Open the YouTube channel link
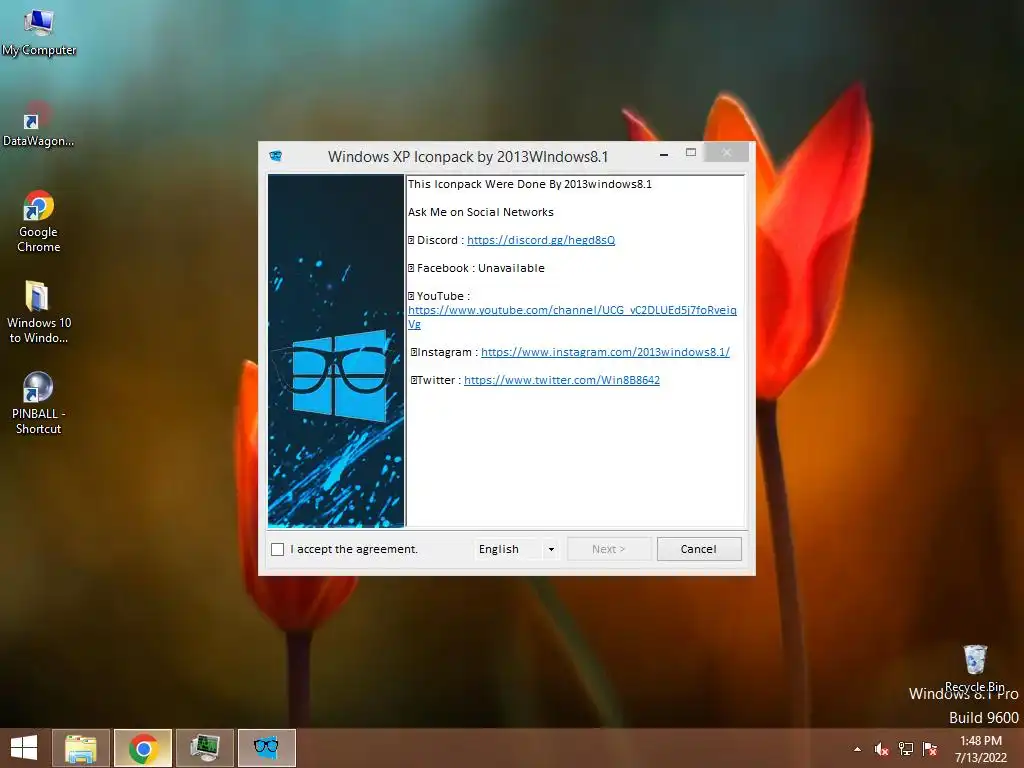The image size is (1024, 768). (572, 317)
